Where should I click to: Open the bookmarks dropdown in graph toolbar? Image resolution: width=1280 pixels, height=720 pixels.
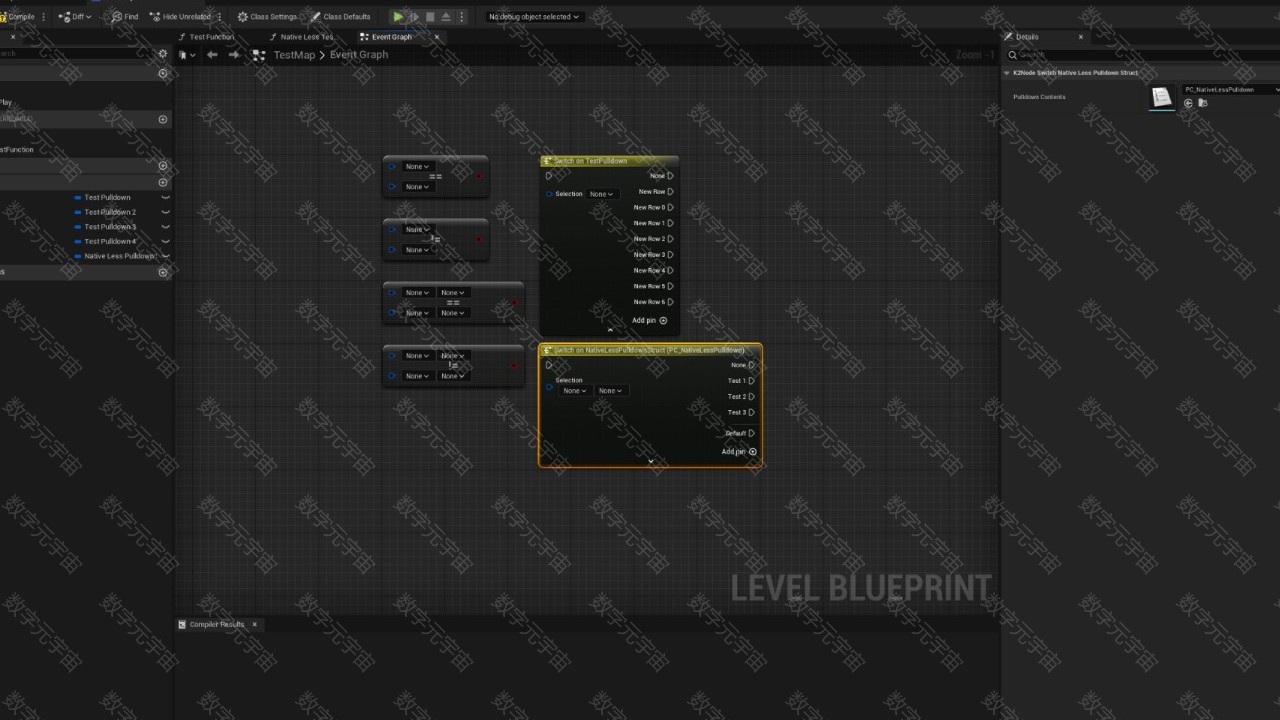tap(186, 55)
